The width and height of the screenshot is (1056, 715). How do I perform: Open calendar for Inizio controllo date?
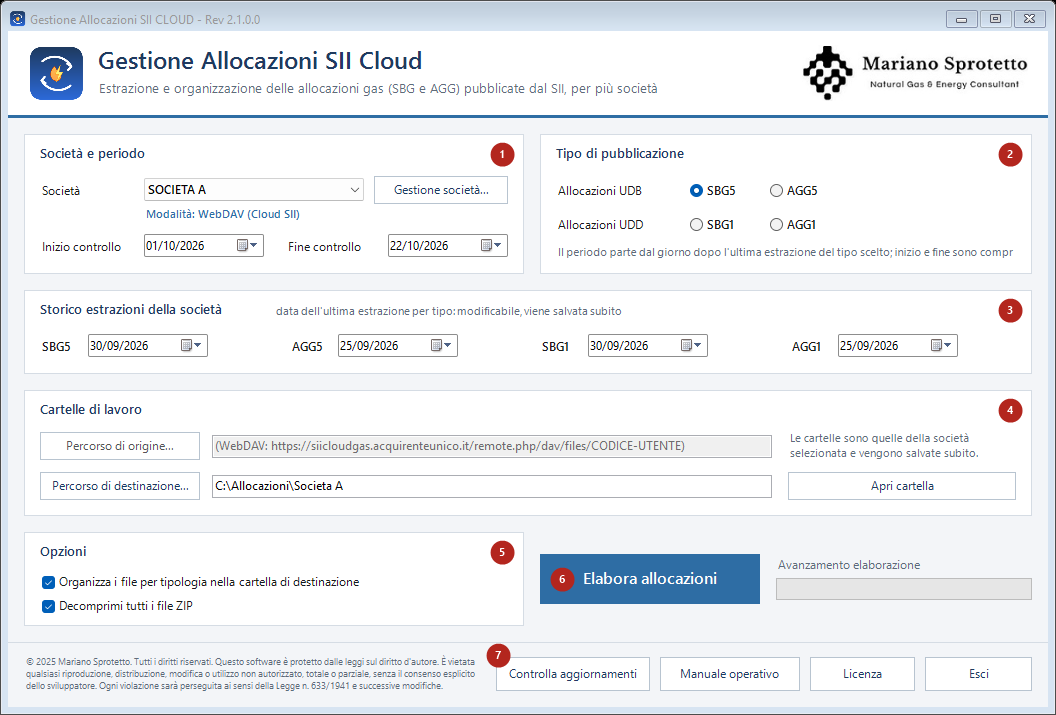pos(247,246)
